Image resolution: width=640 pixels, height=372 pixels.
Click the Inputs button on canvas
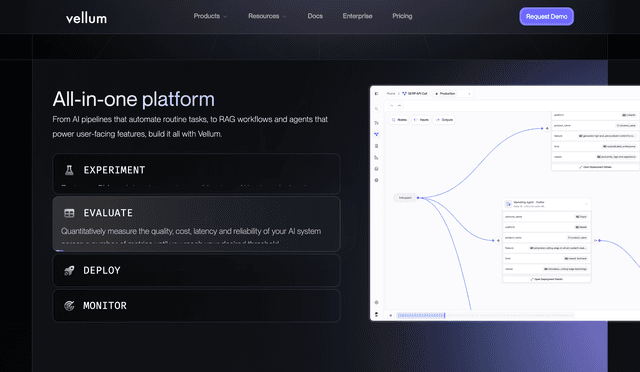[421, 120]
